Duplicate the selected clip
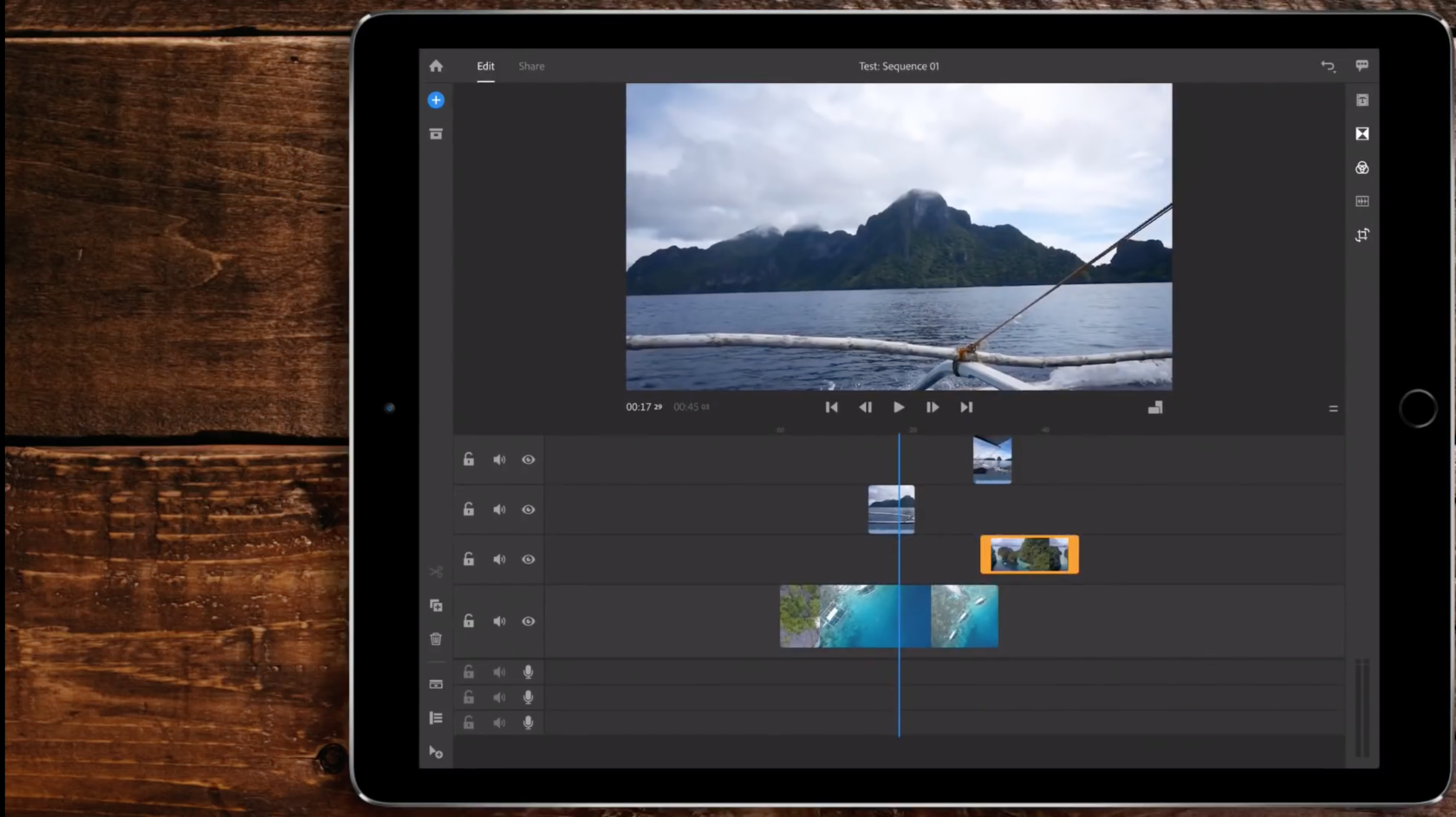1456x817 pixels. [x=436, y=606]
